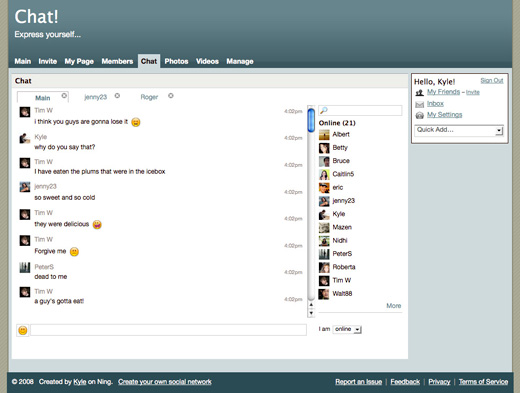Viewport: 520px width, 393px height.
Task: Open the Inbox link
Action: coord(435,104)
